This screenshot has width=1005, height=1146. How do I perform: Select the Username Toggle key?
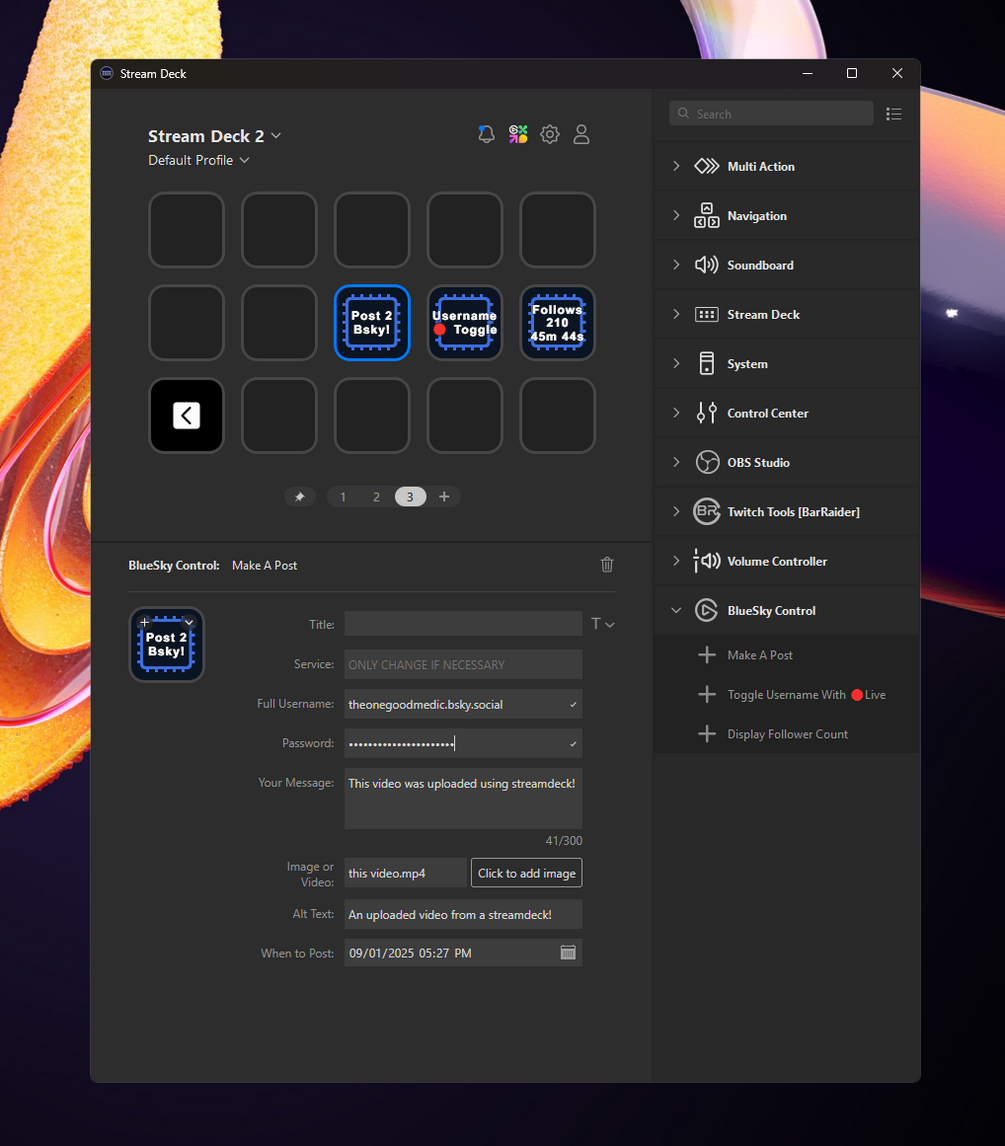tap(465, 322)
